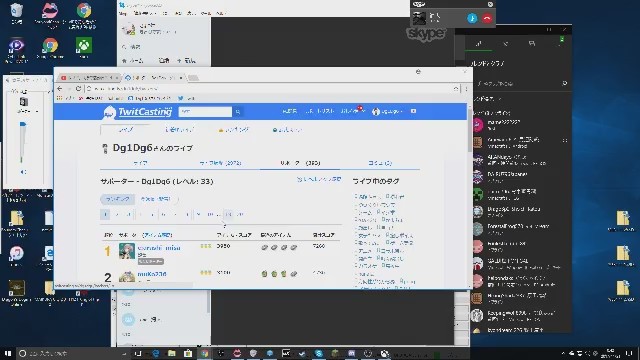Switch to the second pill next to ranking

pos(156,199)
